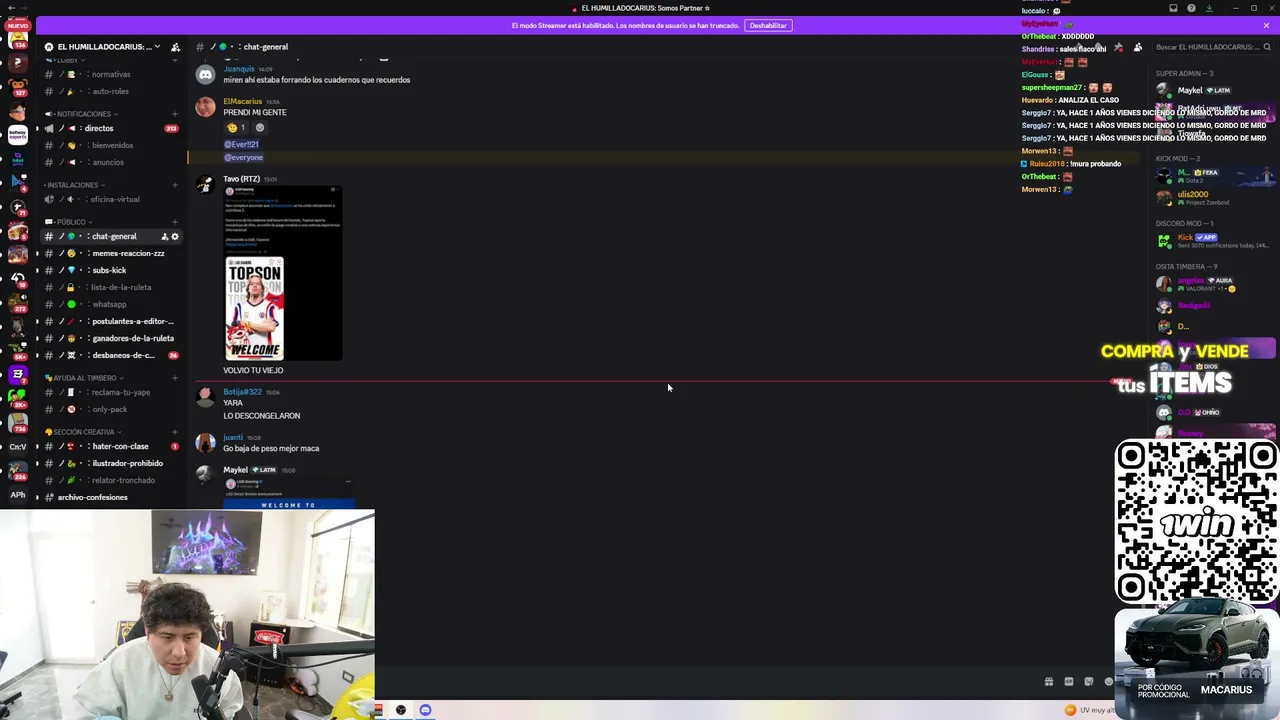Click the ElMacarius username in chat
This screenshot has height=720, width=1280.
click(x=242, y=101)
